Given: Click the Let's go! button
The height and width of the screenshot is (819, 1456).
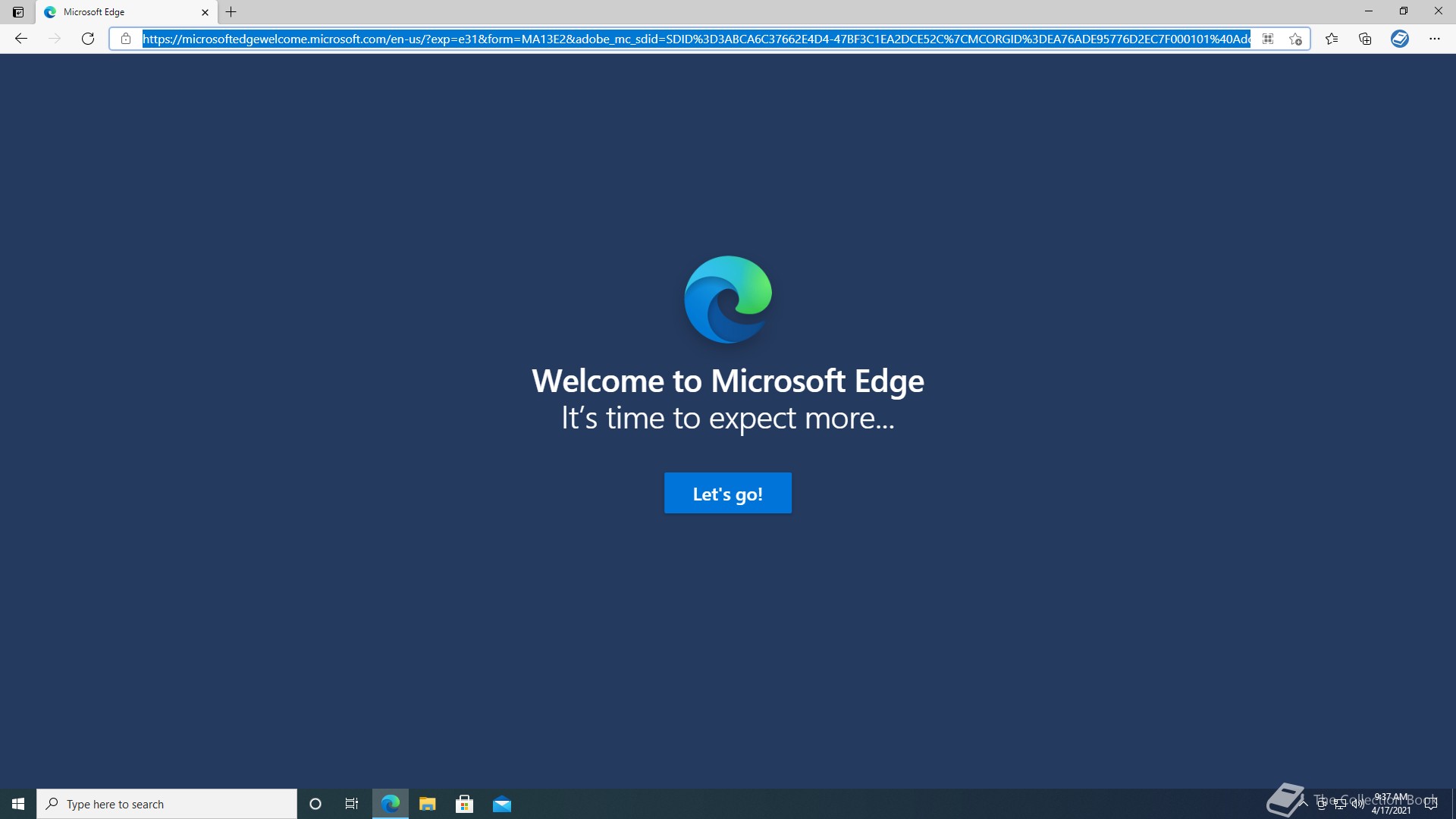Looking at the screenshot, I should point(727,493).
